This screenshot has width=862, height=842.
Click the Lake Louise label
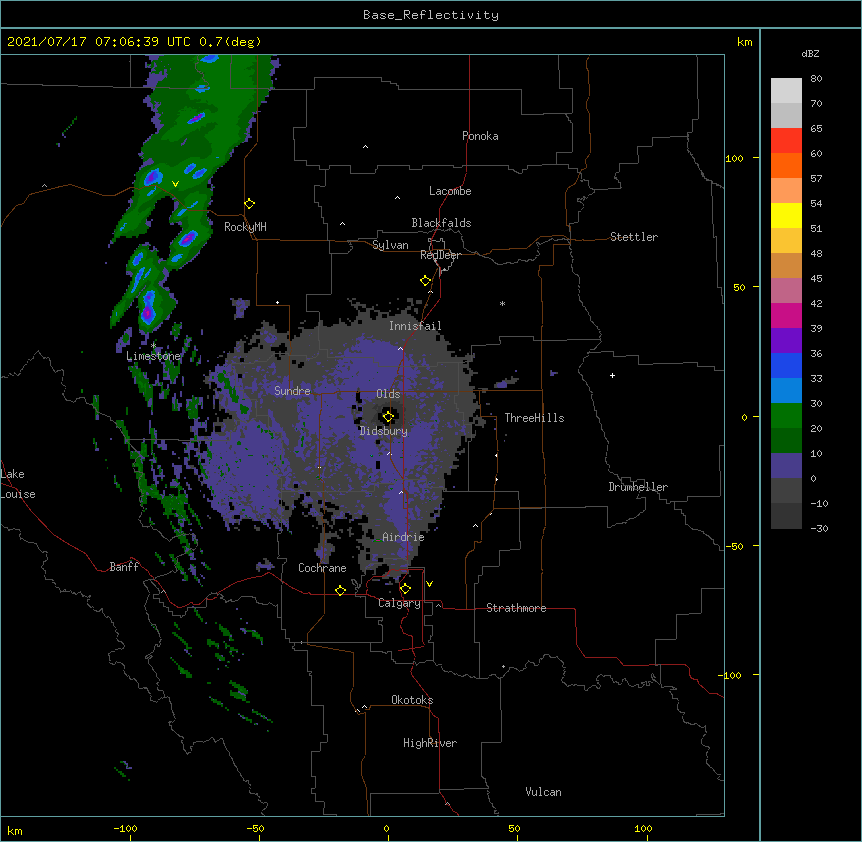(18, 484)
